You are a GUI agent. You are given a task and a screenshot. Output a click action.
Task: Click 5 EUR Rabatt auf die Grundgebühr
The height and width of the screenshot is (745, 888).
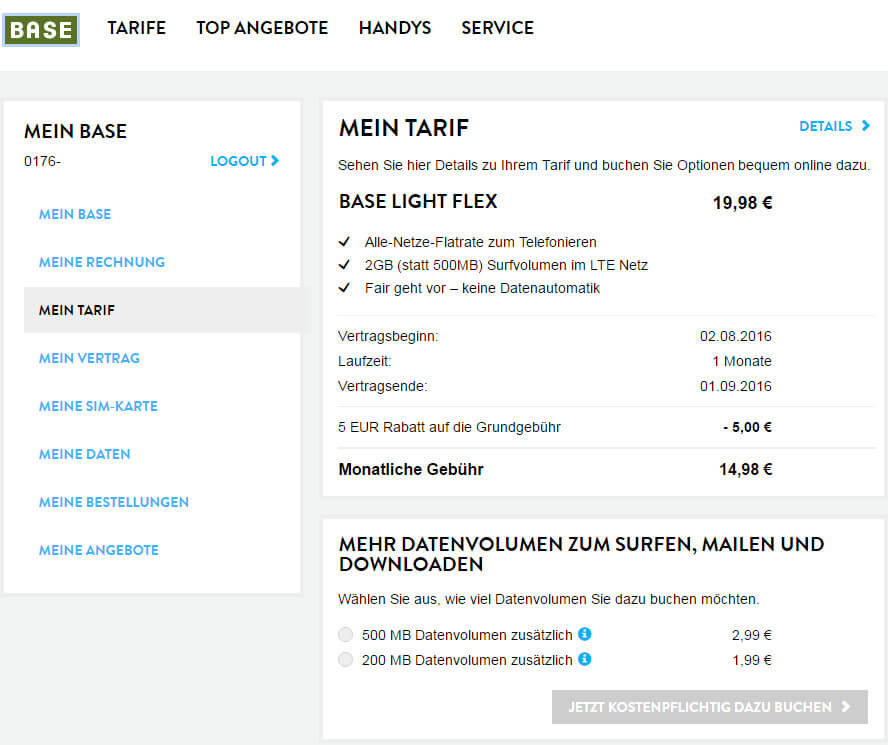click(449, 427)
